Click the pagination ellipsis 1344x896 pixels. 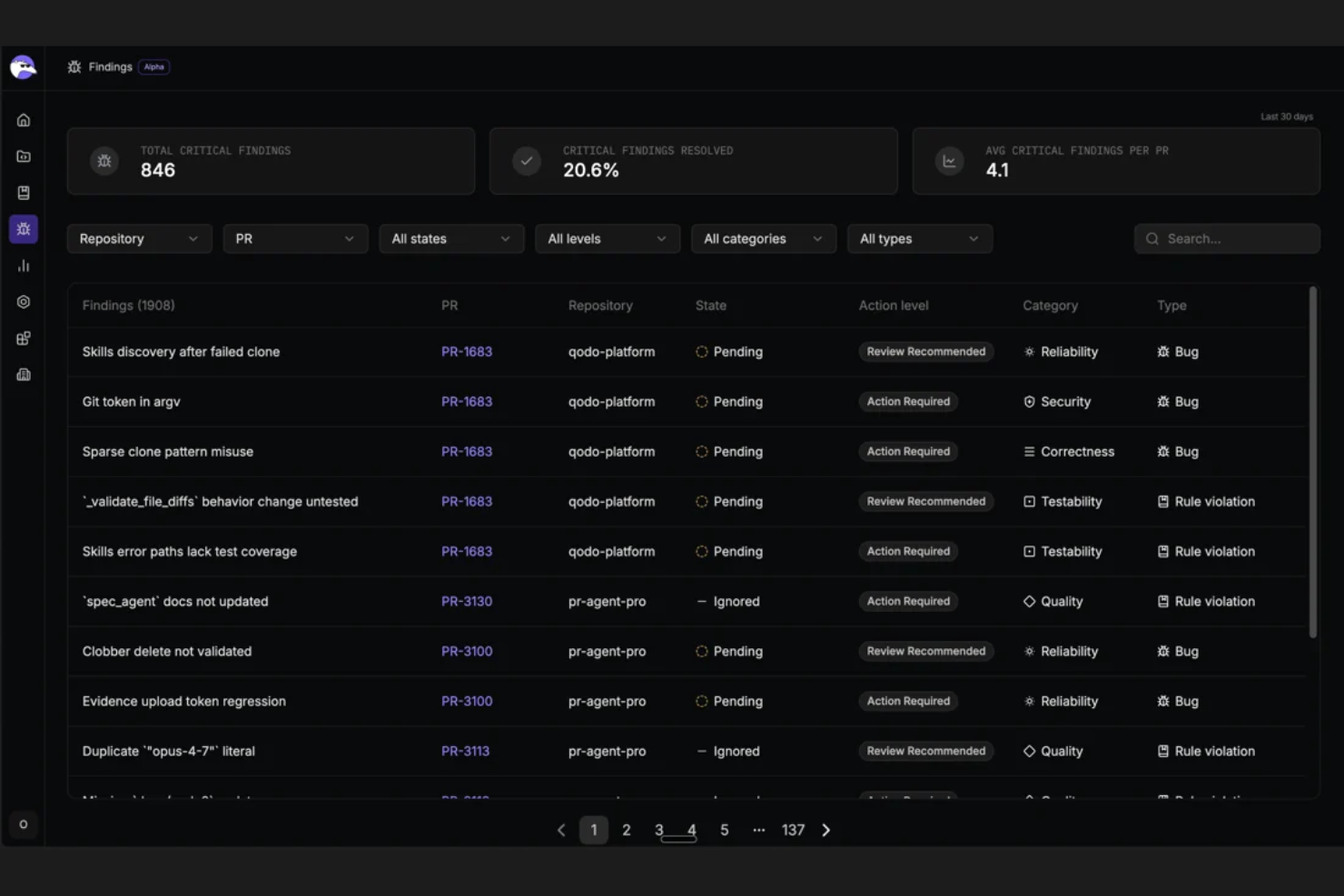point(759,830)
